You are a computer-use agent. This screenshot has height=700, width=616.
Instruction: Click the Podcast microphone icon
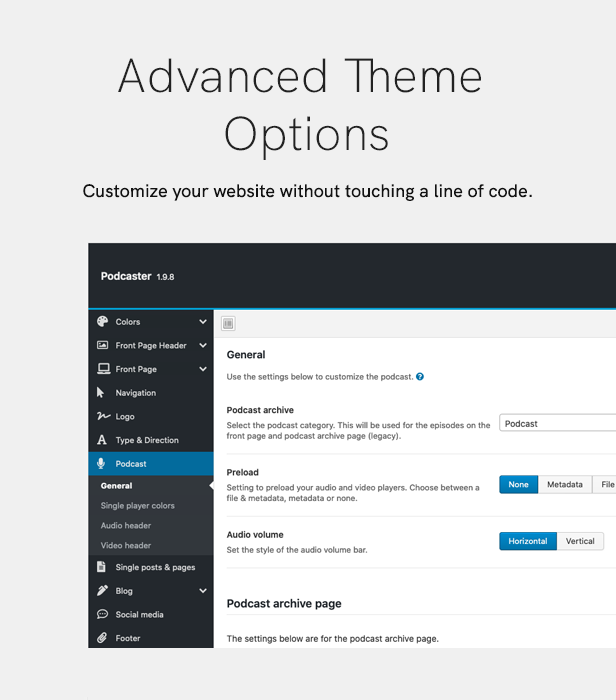coord(101,463)
